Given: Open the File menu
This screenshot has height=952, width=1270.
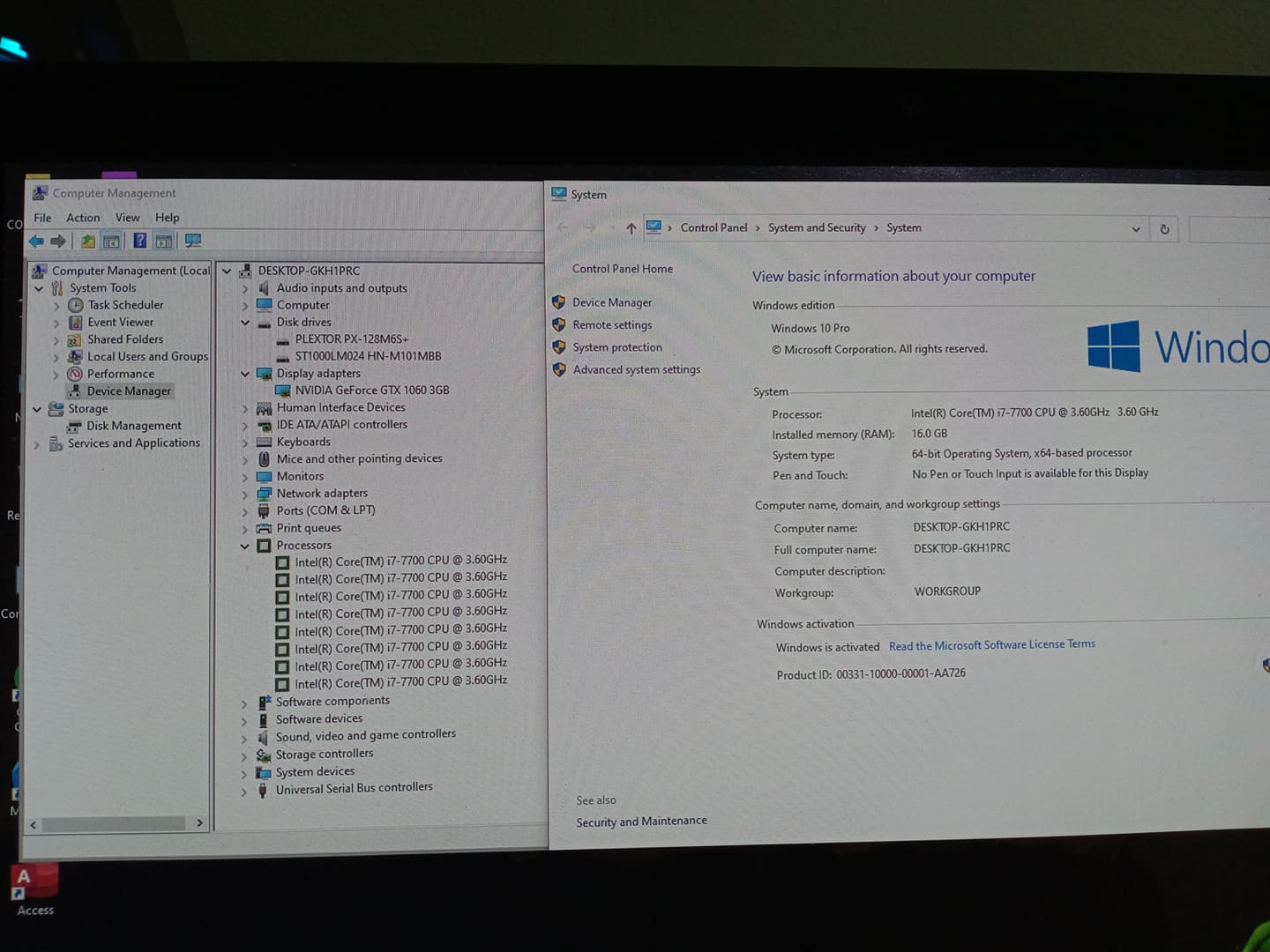Looking at the screenshot, I should (42, 218).
